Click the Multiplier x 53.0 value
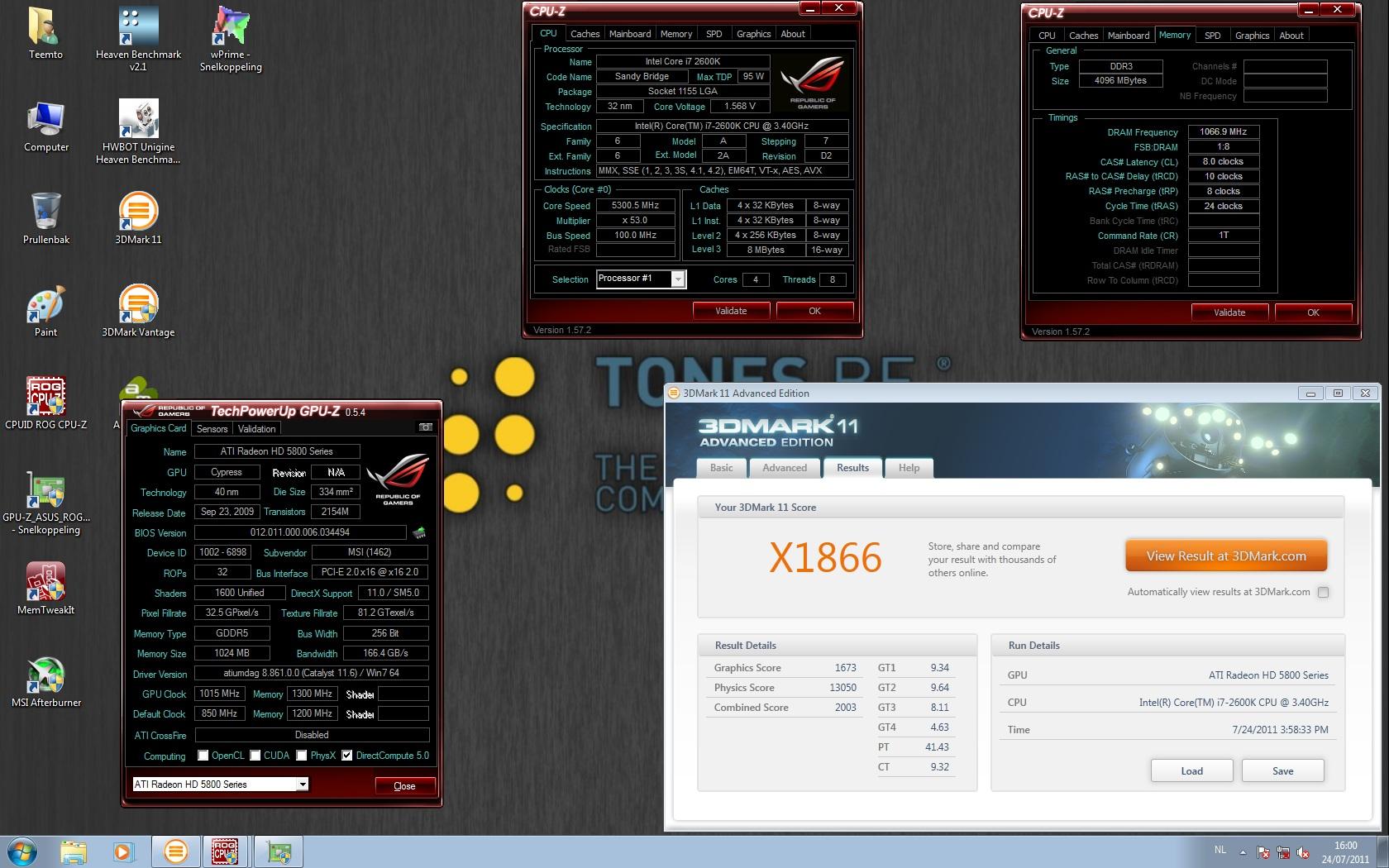The height and width of the screenshot is (868, 1389). pyautogui.click(x=636, y=220)
